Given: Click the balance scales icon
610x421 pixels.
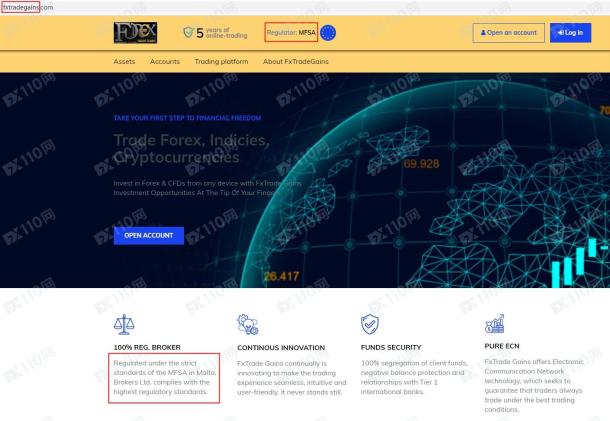Looking at the screenshot, I should (124, 325).
